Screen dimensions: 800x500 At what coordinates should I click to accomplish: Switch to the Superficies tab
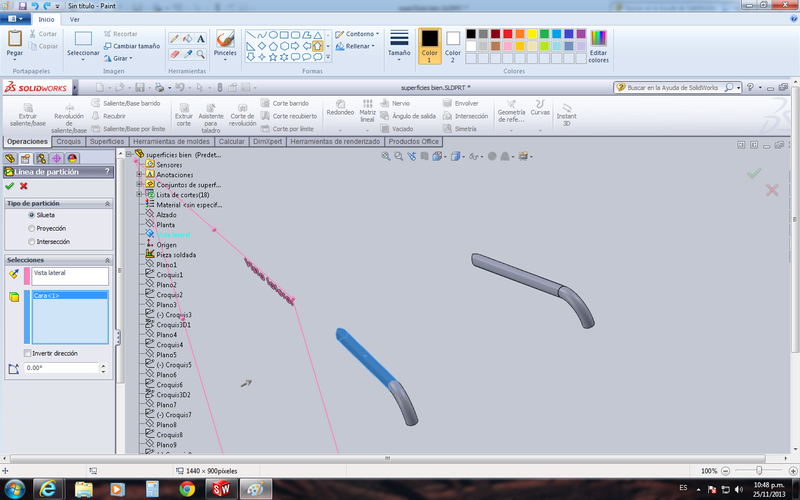tap(107, 141)
